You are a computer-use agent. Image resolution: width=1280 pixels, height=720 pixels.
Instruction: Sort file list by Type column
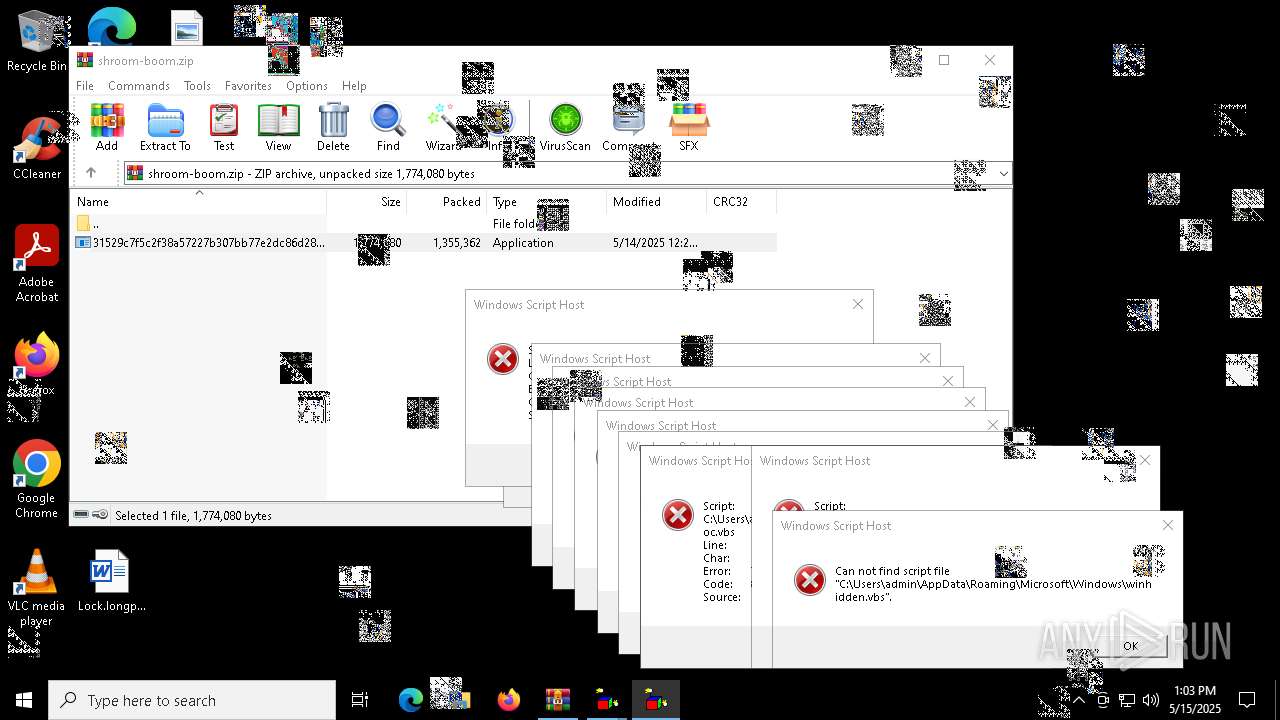point(546,202)
